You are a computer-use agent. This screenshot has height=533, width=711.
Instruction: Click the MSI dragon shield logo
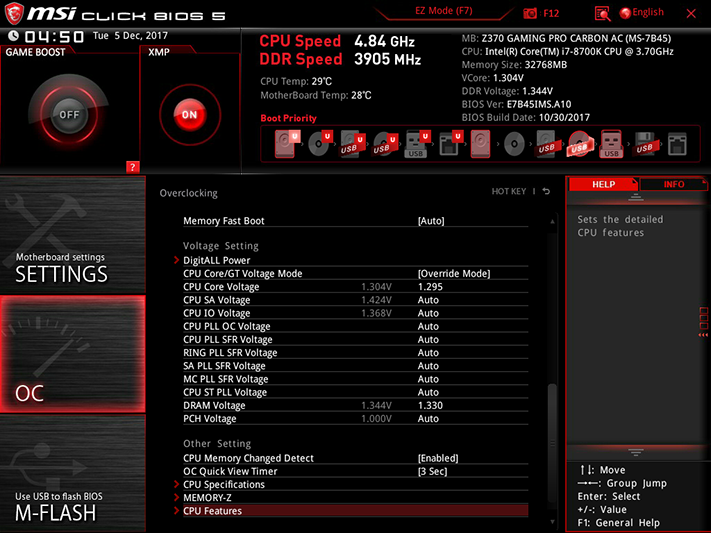pyautogui.click(x=14, y=13)
